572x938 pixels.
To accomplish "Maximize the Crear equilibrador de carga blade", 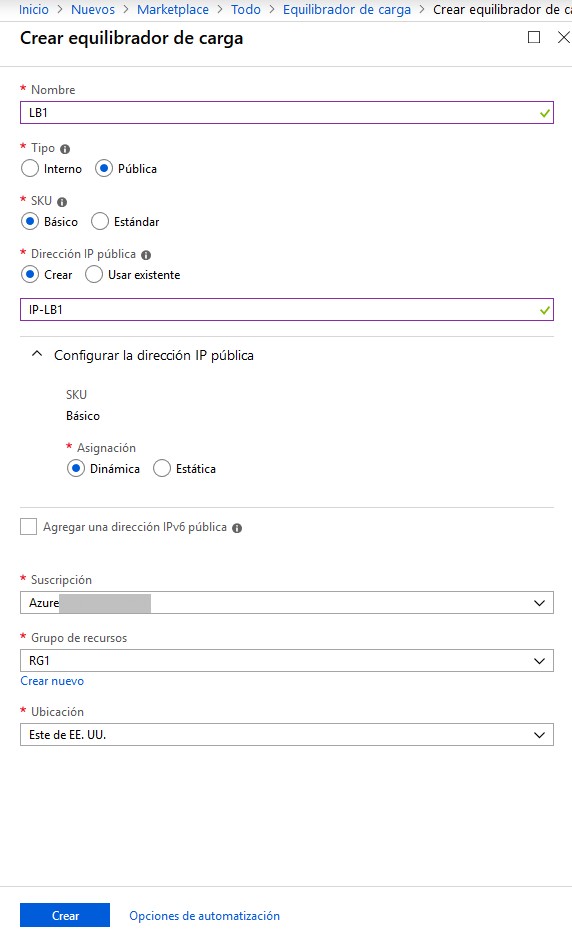I will coord(534,37).
